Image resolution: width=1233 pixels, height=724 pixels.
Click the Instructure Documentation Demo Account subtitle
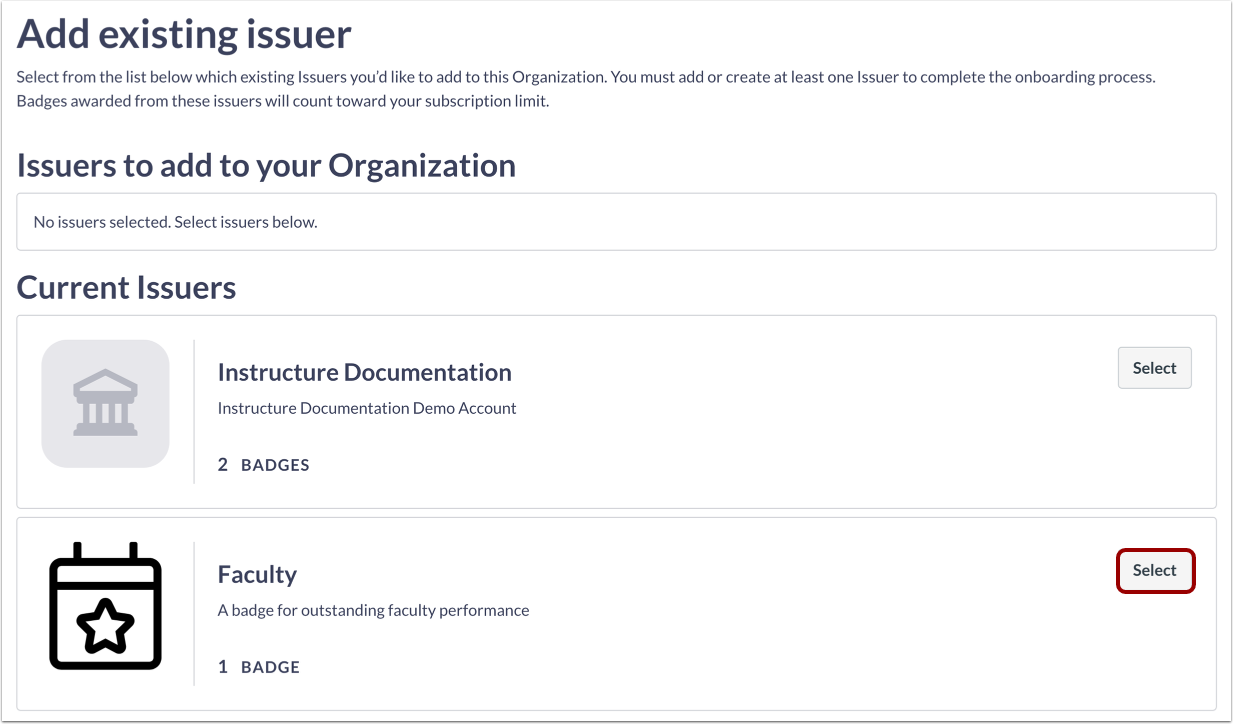pyautogui.click(x=367, y=408)
